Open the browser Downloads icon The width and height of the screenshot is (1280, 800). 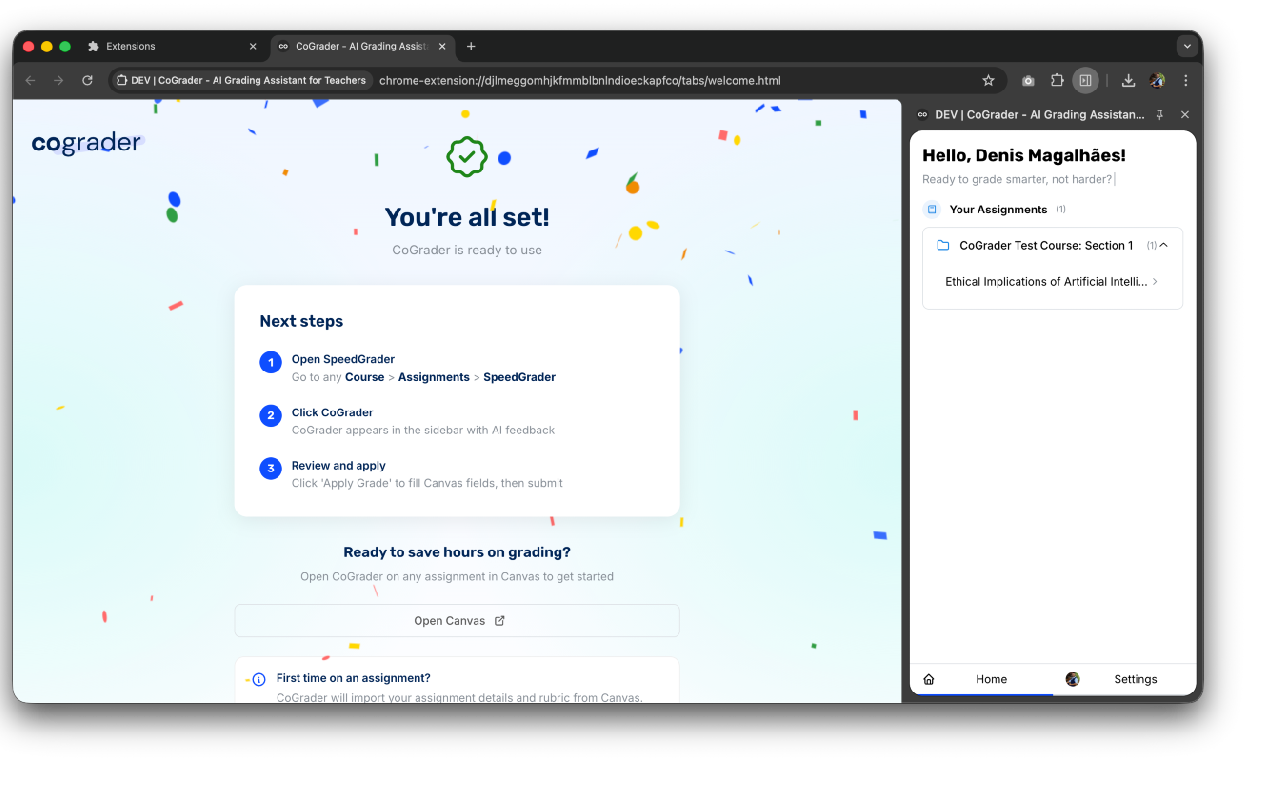point(1128,80)
